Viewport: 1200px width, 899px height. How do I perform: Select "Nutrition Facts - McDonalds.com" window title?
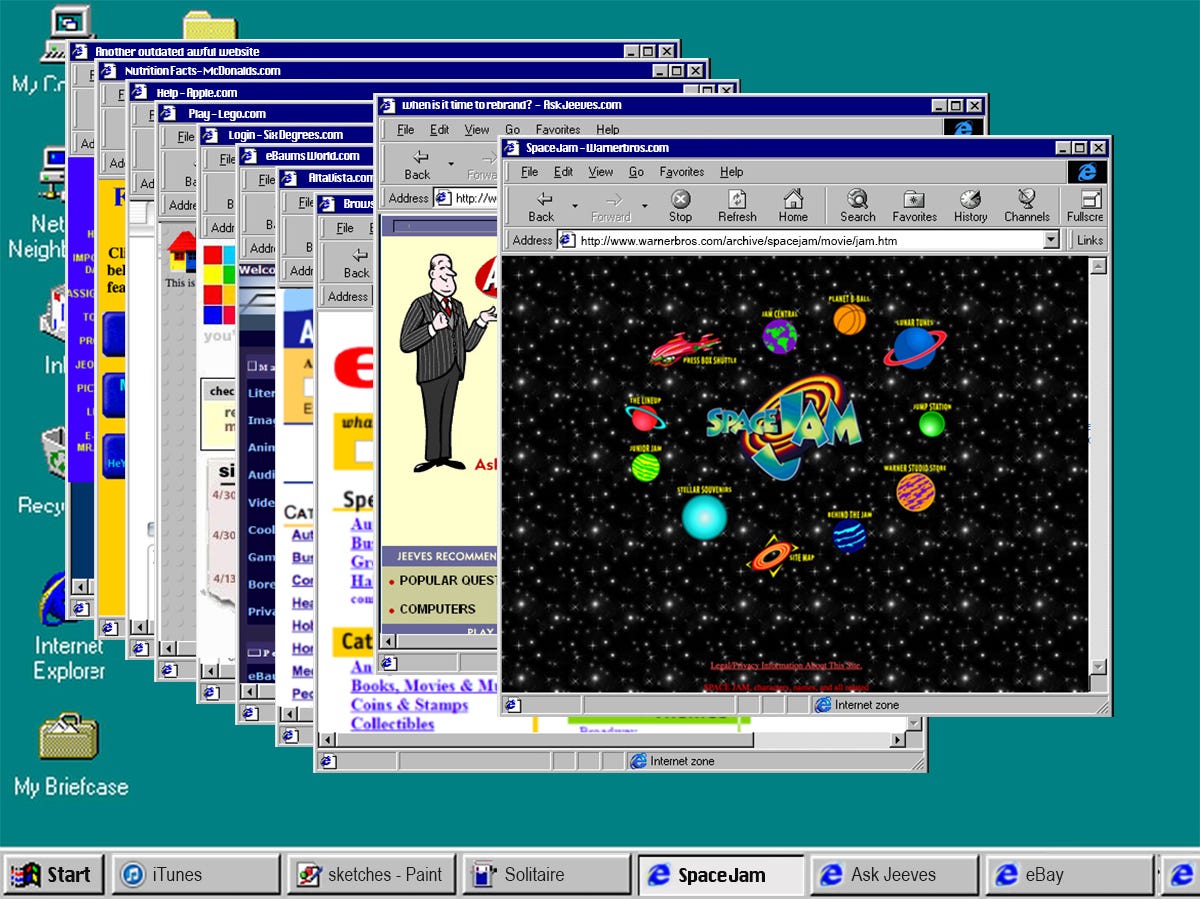(x=402, y=71)
